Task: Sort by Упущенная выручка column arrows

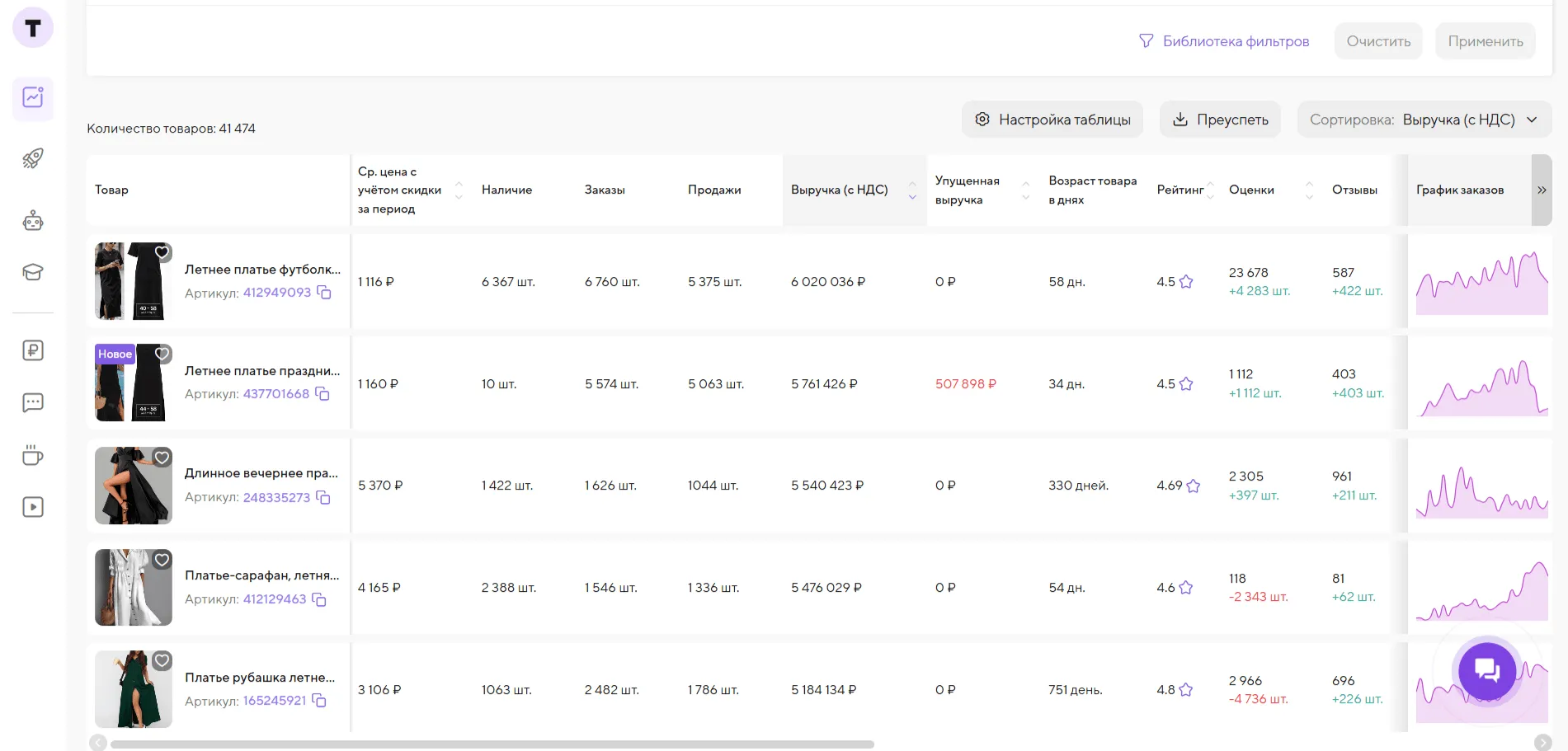Action: point(1025,190)
